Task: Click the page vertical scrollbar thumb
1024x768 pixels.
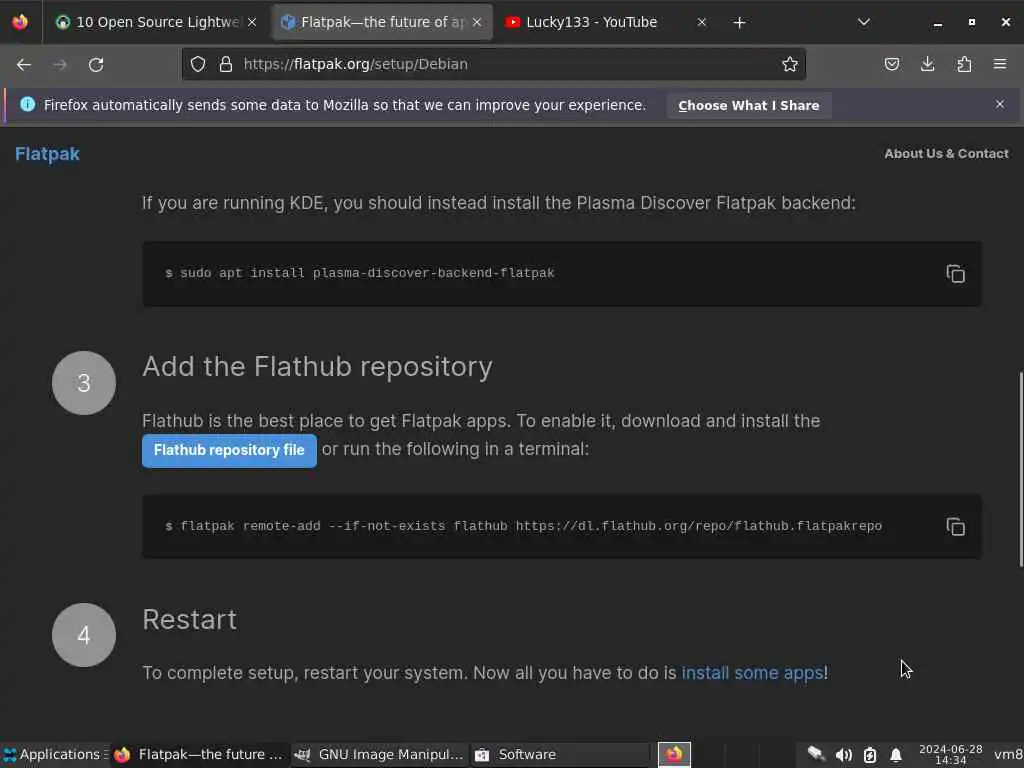Action: click(1021, 470)
